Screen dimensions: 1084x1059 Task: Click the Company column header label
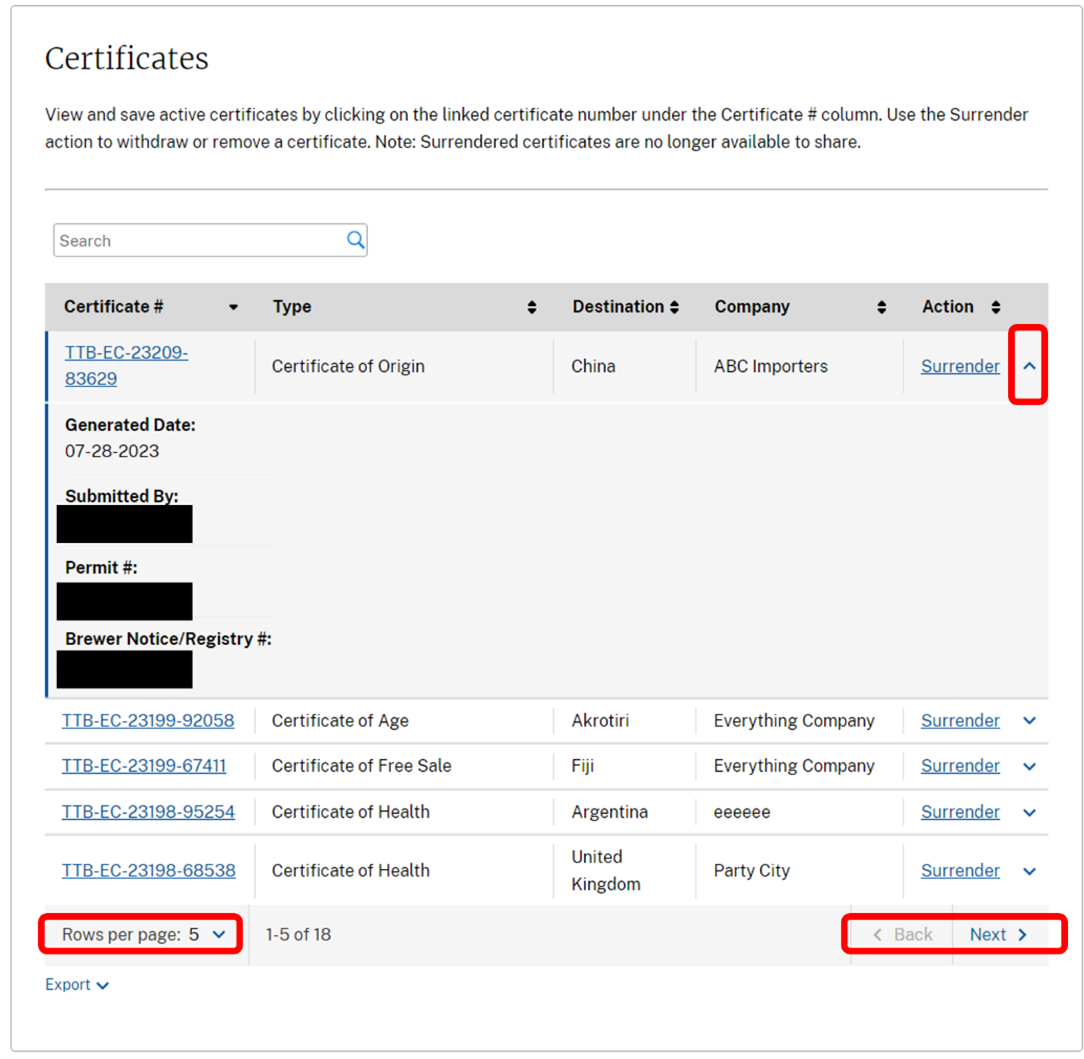click(x=752, y=306)
